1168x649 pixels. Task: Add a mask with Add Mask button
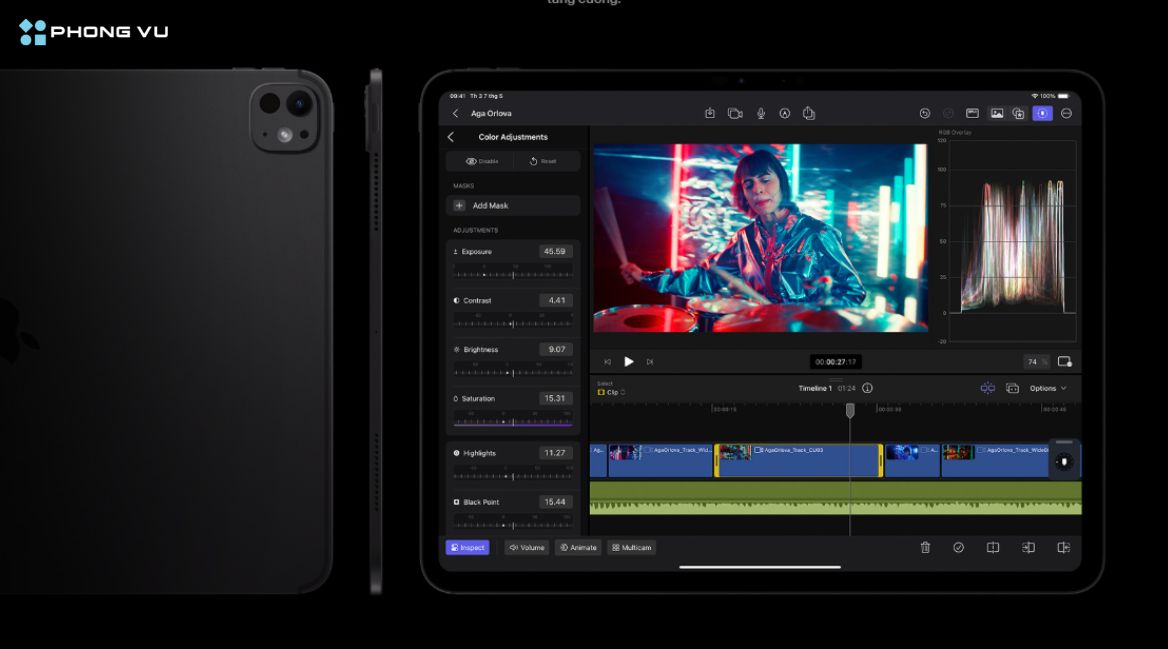512,206
